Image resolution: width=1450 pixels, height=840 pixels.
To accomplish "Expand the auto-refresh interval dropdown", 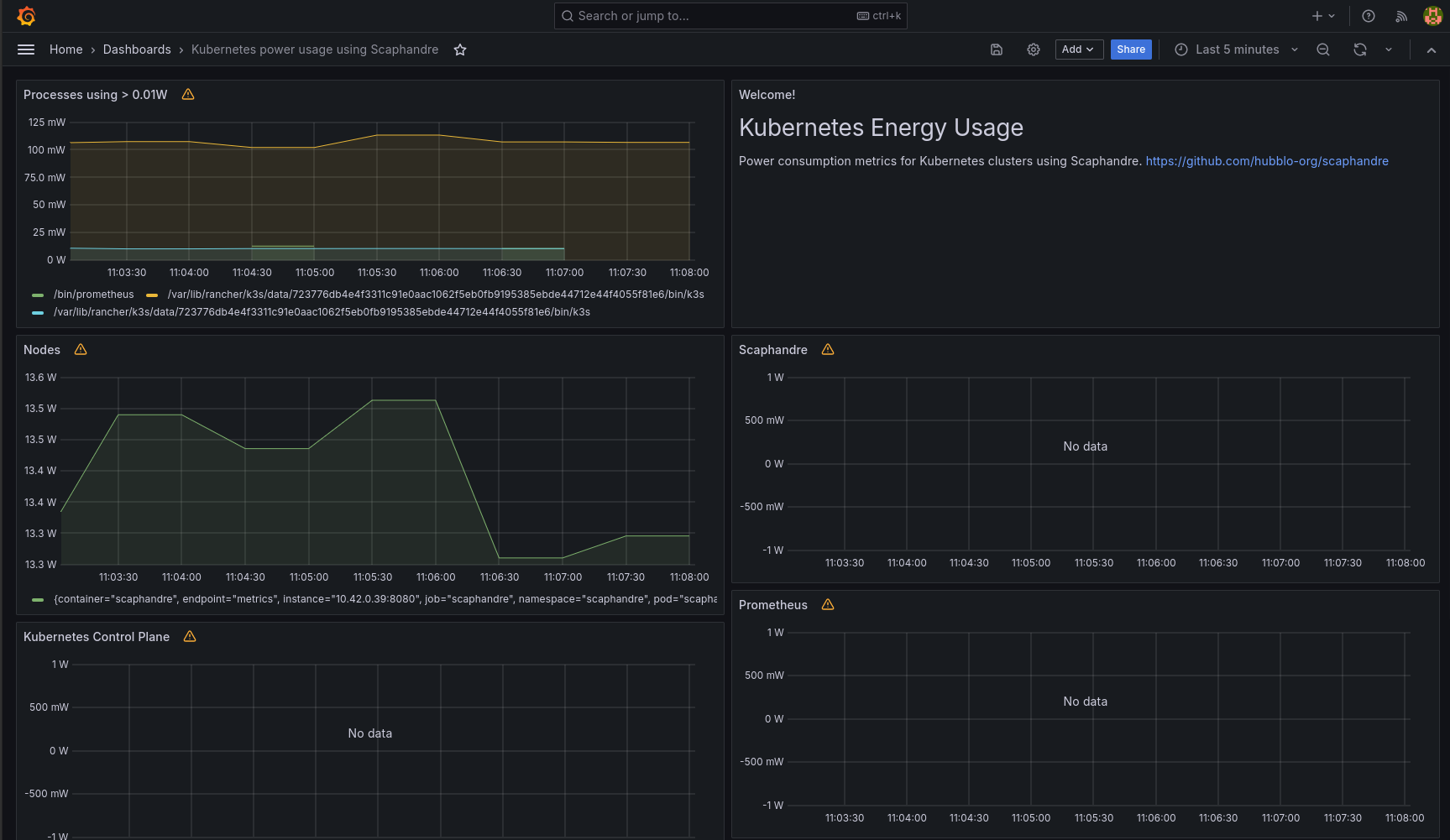I will coord(1389,50).
